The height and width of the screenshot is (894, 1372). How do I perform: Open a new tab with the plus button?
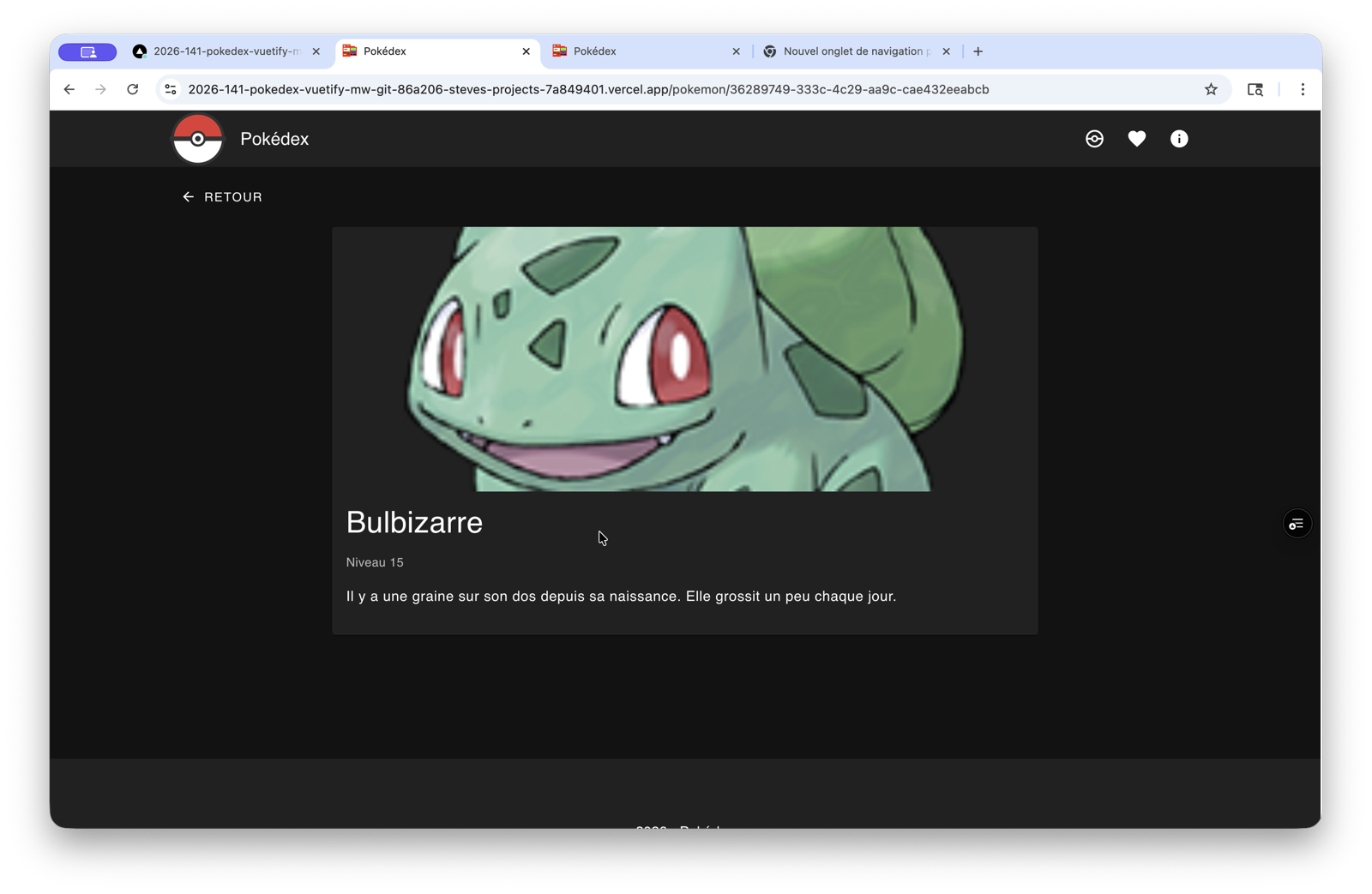pos(978,51)
